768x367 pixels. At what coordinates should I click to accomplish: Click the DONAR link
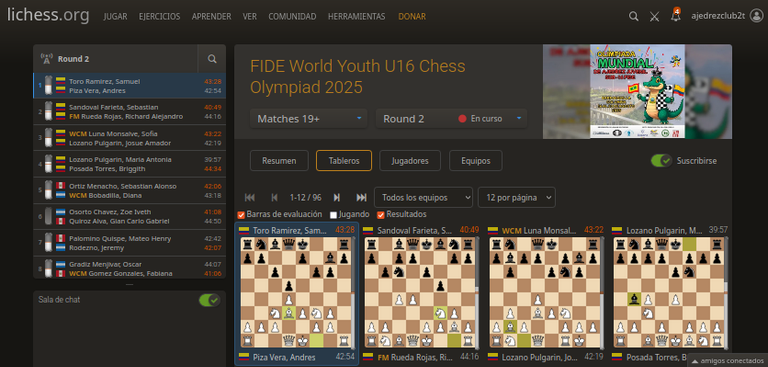point(412,17)
